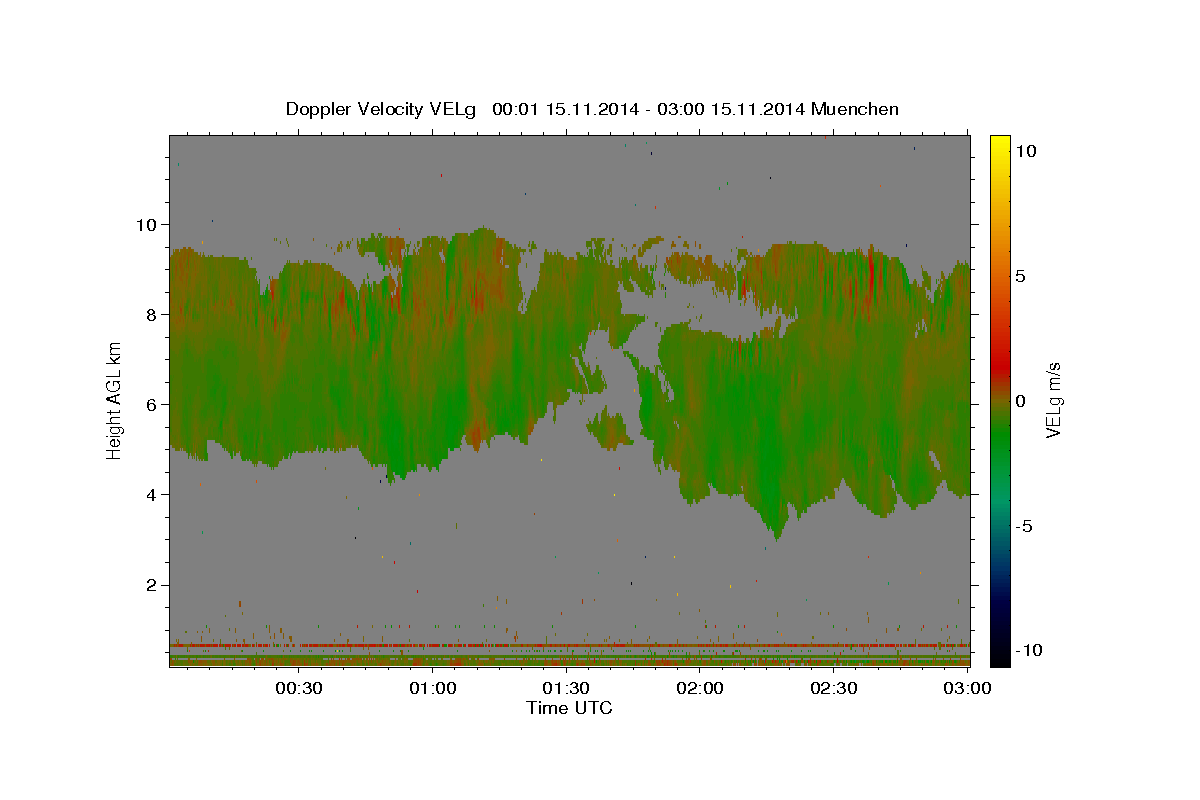Image resolution: width=1200 pixels, height=800 pixels.
Task: Click the yellow top of the colorbar
Action: pyautogui.click(x=1000, y=145)
